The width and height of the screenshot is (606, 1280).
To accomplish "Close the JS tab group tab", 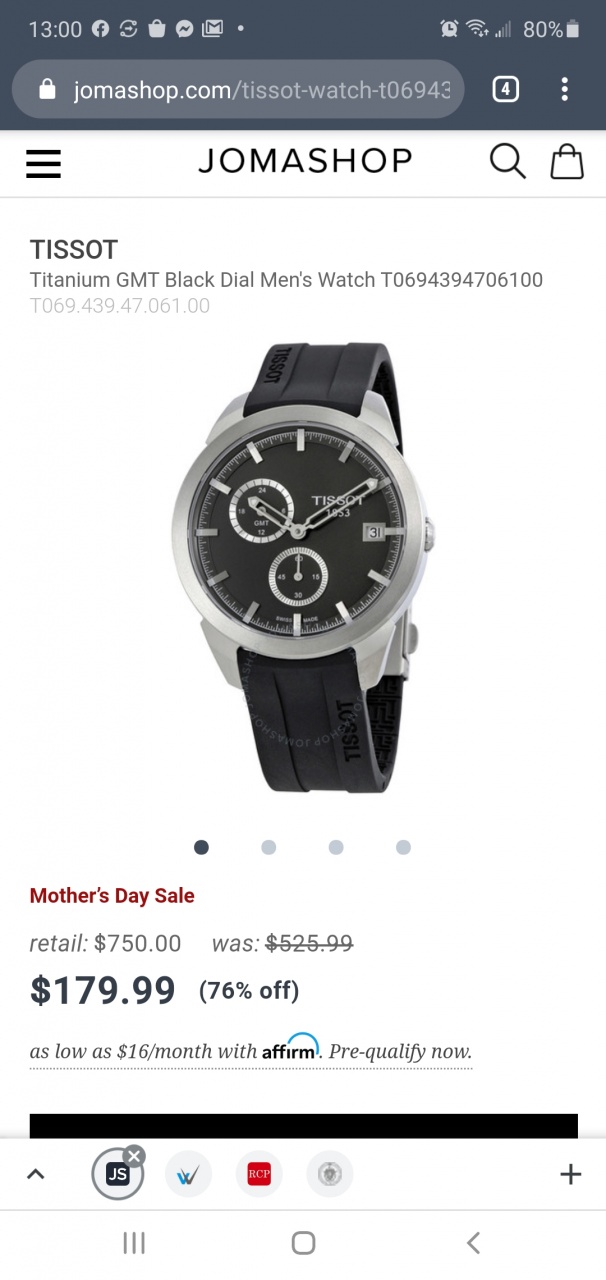I will click(134, 1156).
